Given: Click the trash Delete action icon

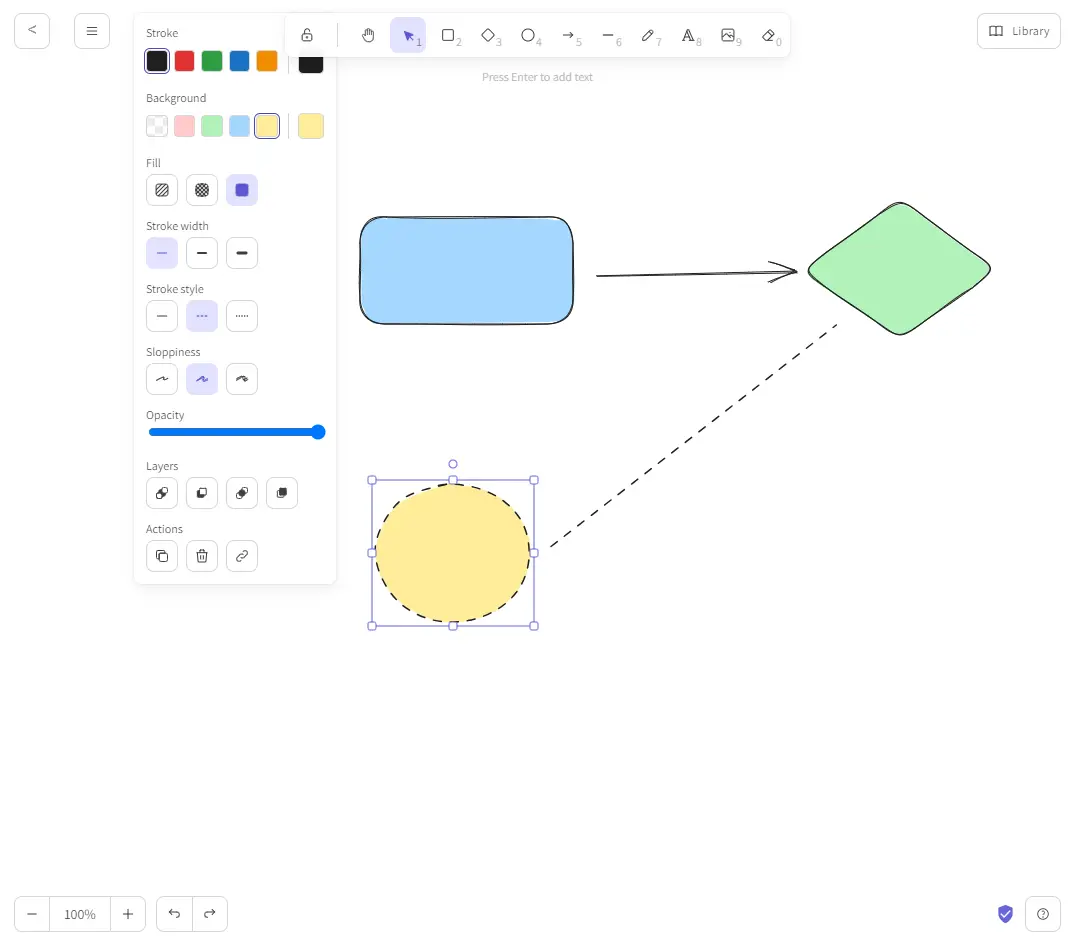Looking at the screenshot, I should click(202, 556).
